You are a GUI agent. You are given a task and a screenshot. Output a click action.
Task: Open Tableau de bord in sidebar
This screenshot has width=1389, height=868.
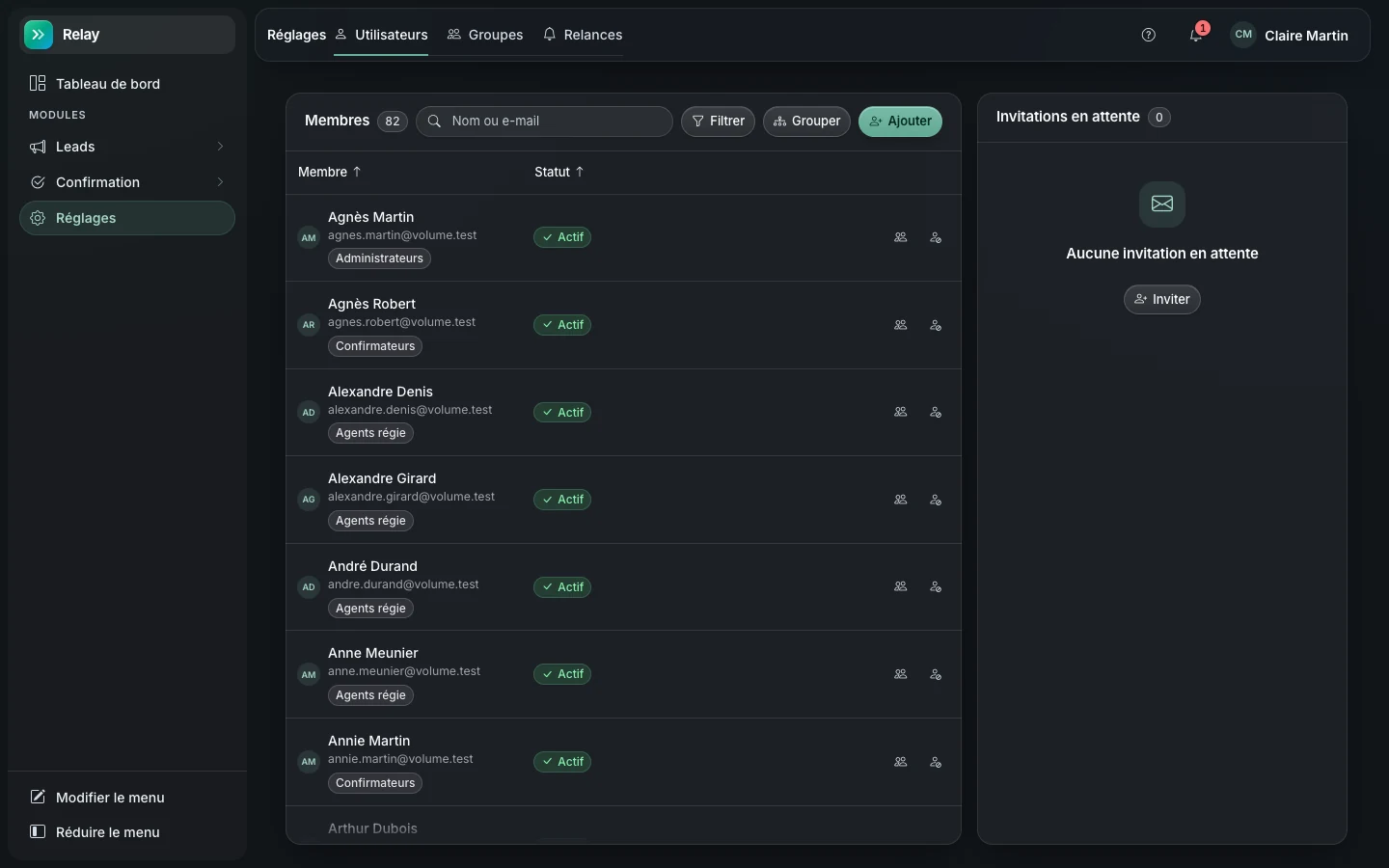pos(127,84)
